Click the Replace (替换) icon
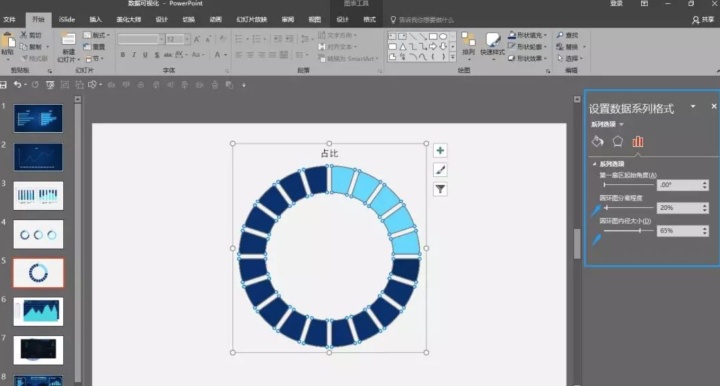The image size is (720, 386). [560, 47]
